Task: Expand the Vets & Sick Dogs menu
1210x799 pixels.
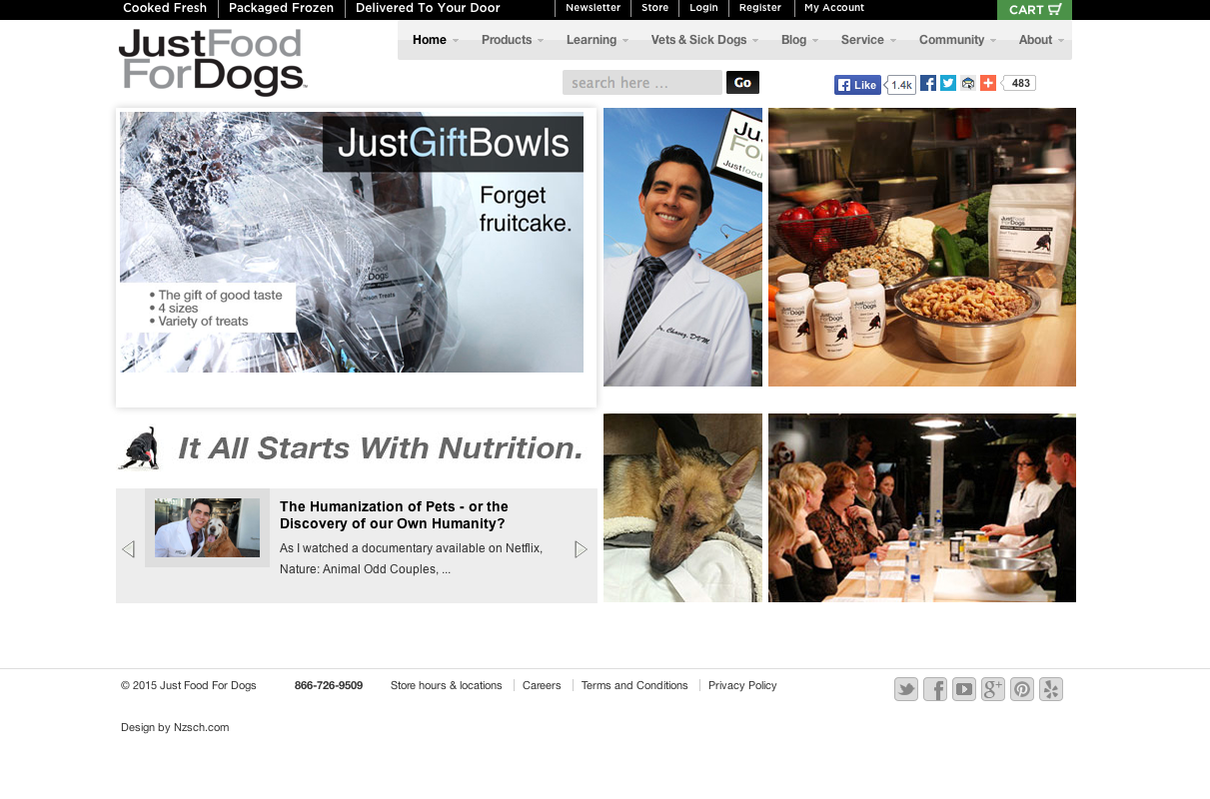Action: [x=705, y=40]
